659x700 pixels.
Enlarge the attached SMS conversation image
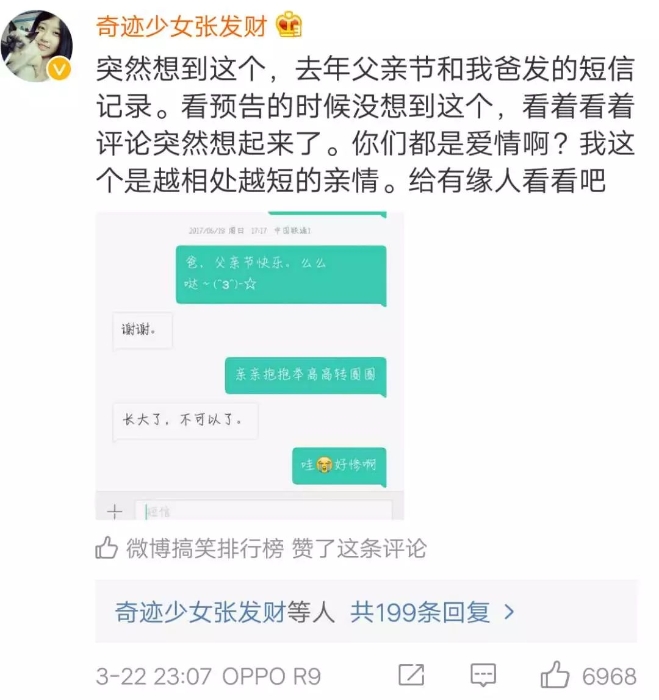pos(250,366)
